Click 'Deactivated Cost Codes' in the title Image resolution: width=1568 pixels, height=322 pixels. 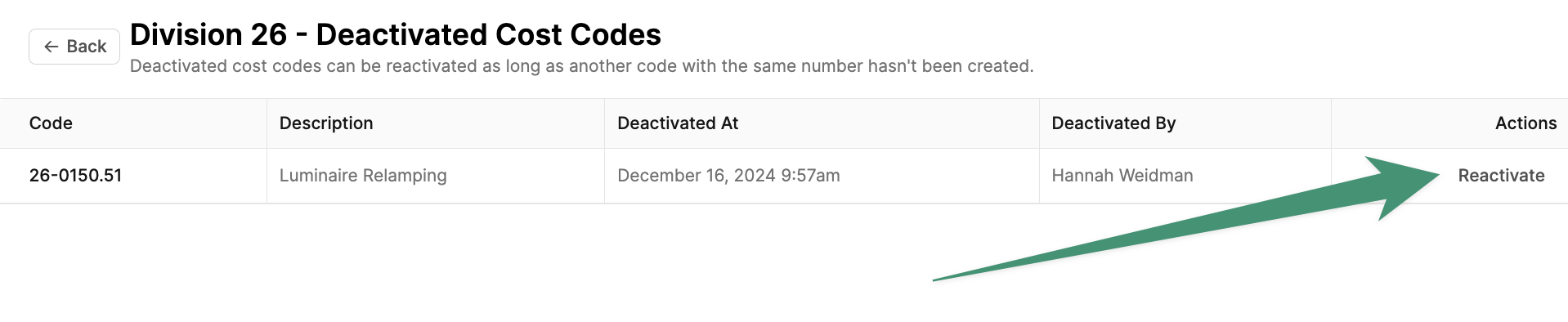pos(488,35)
